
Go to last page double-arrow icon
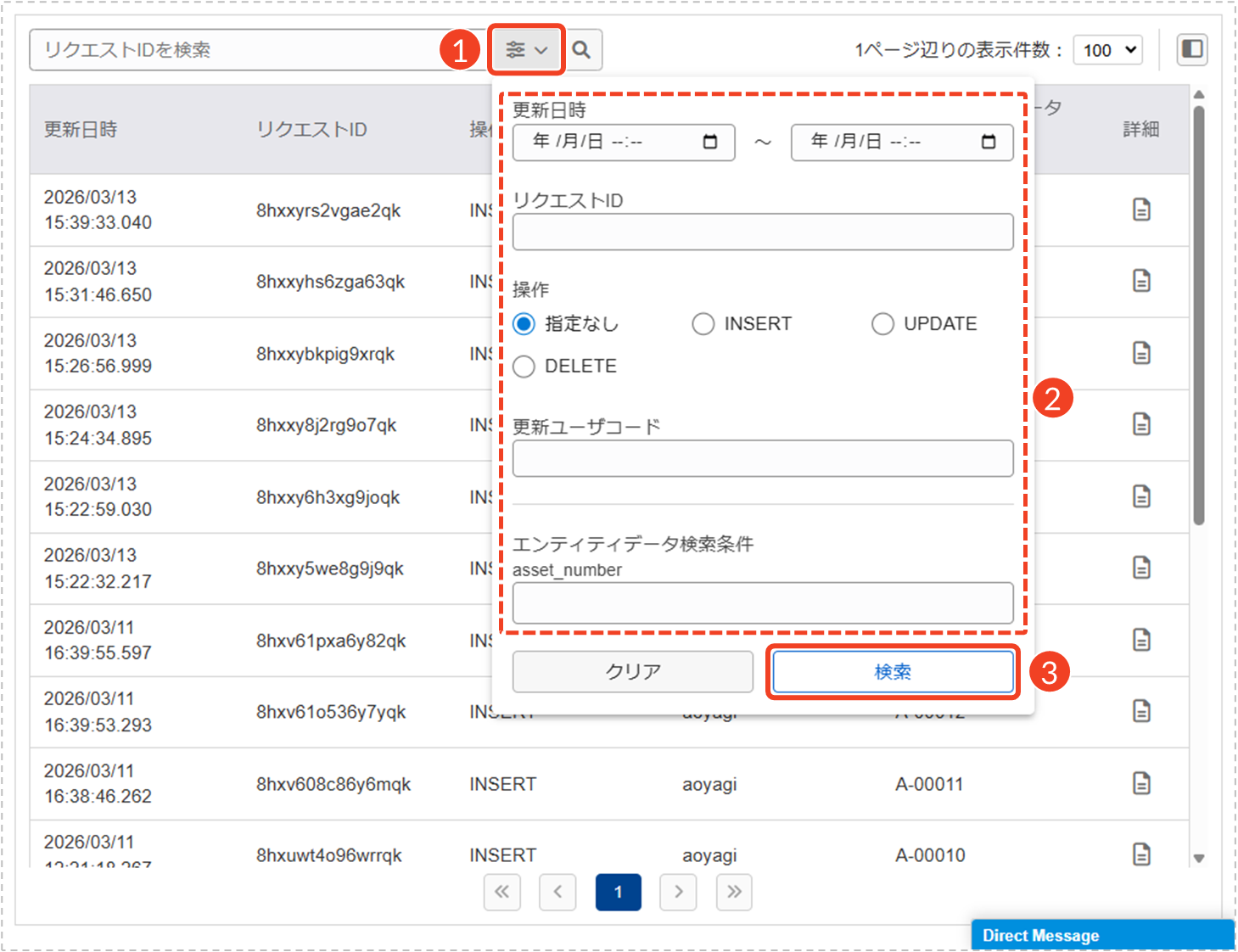(734, 892)
